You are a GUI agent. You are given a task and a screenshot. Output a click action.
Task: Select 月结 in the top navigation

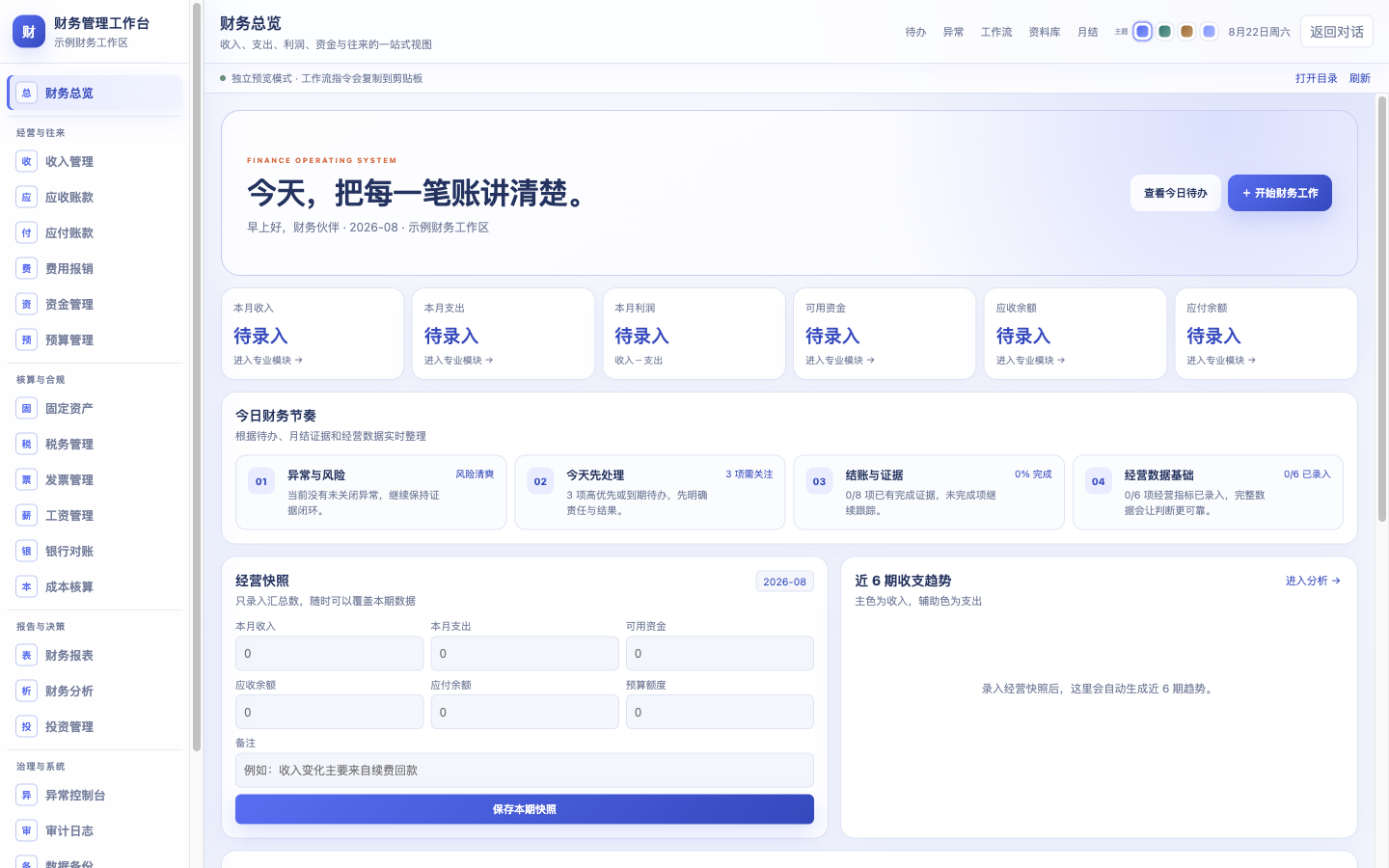[1088, 32]
